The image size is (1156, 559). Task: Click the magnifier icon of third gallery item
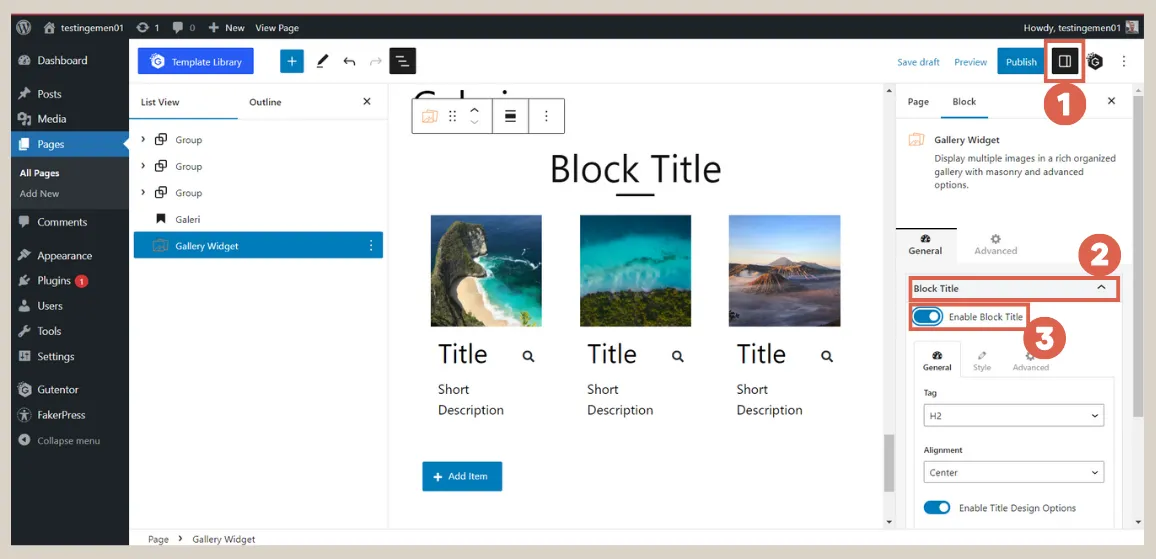pos(827,356)
